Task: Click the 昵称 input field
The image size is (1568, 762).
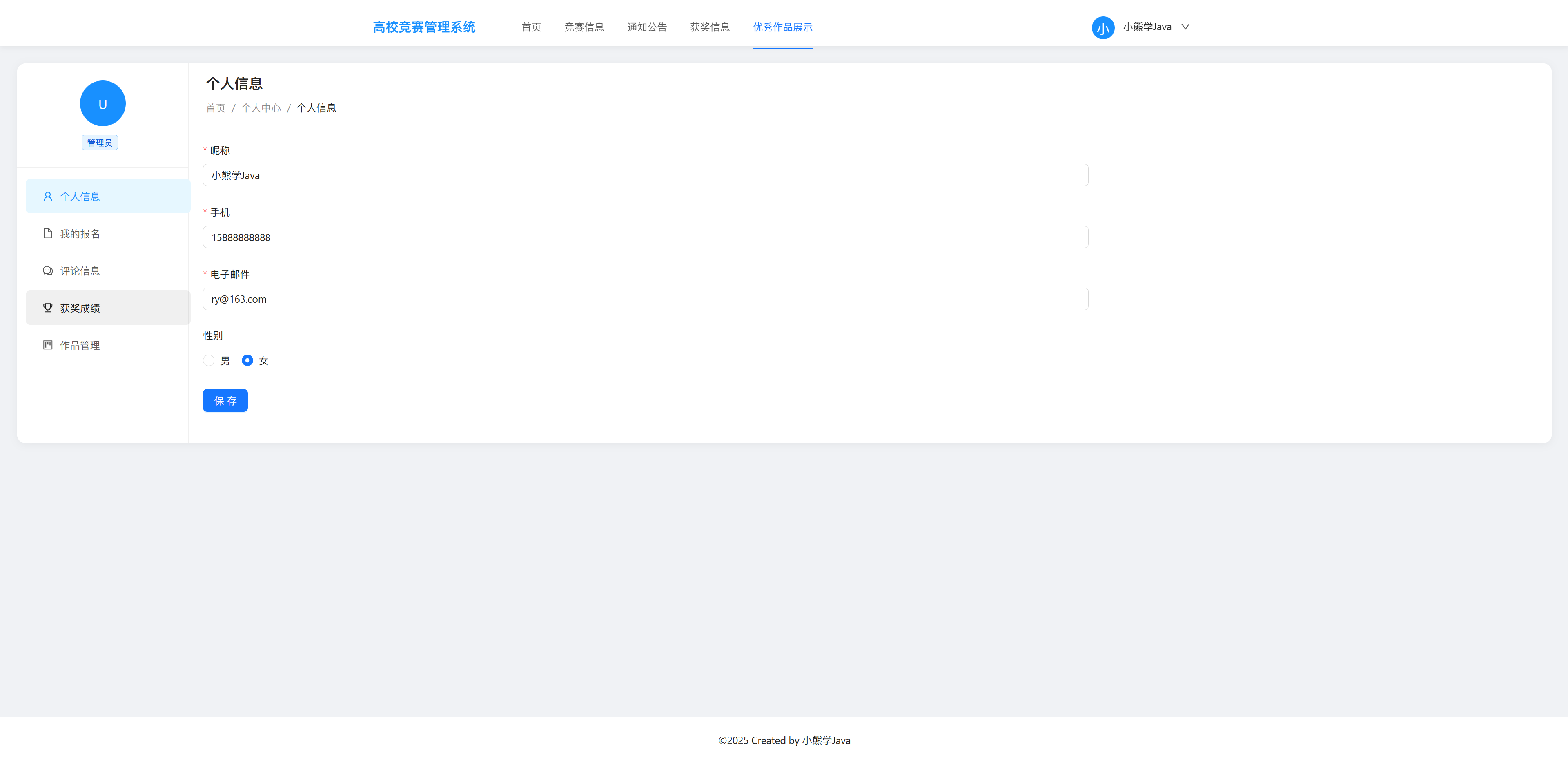Action: coord(645,175)
